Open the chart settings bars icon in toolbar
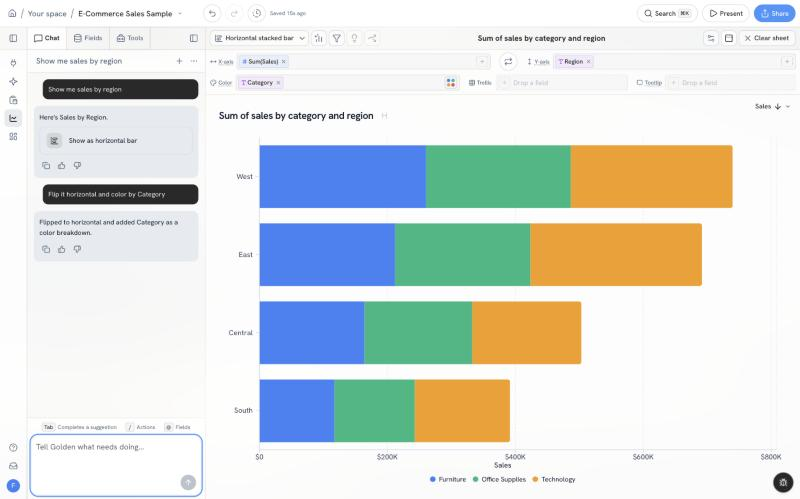The height and width of the screenshot is (499, 800). click(x=318, y=38)
